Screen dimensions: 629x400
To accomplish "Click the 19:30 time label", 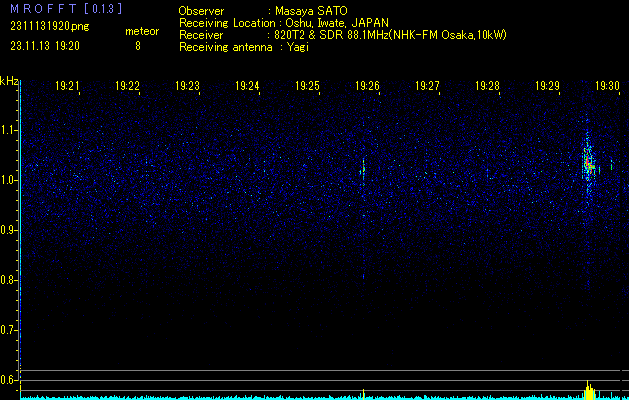I will (607, 86).
